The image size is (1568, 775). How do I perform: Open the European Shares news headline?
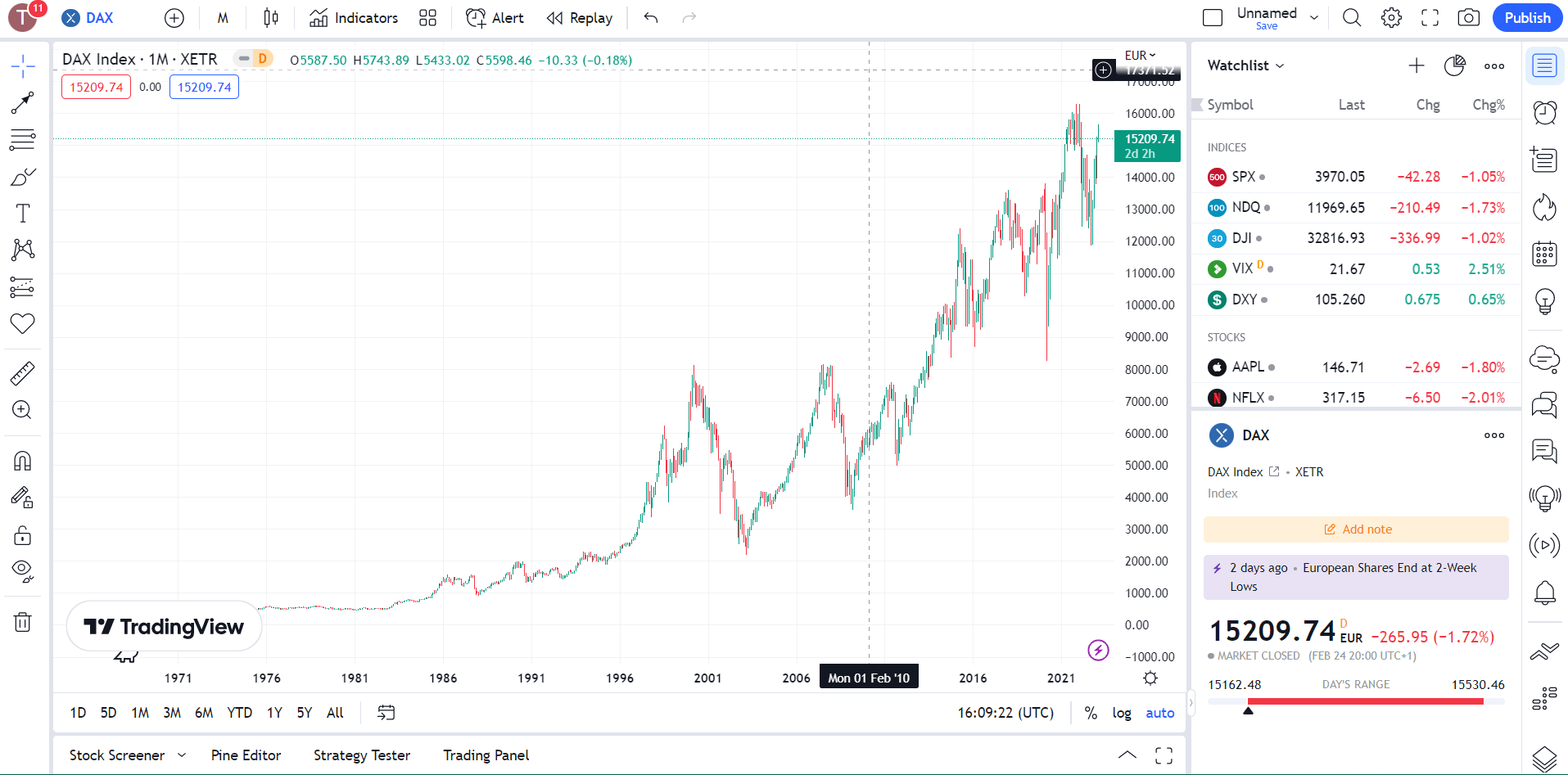tap(1356, 577)
